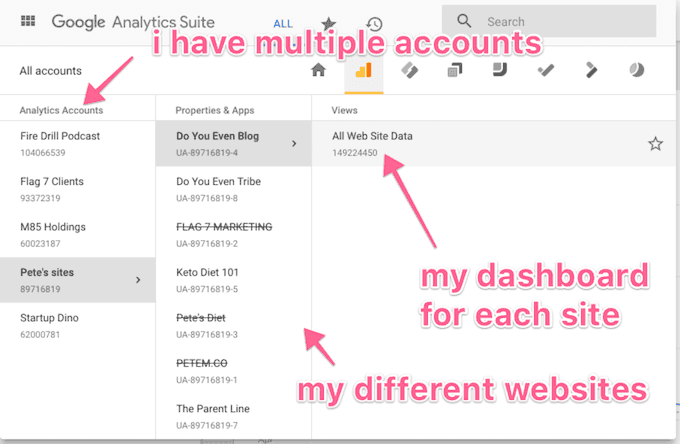Screen dimensions: 680x444
Task: Focus the Search input field
Action: (549, 21)
